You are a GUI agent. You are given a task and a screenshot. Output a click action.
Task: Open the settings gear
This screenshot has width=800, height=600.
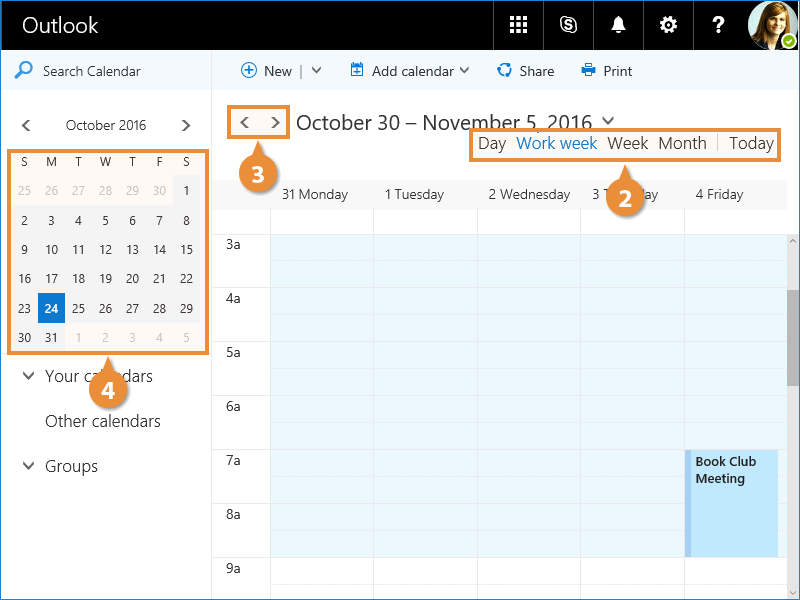coord(668,25)
